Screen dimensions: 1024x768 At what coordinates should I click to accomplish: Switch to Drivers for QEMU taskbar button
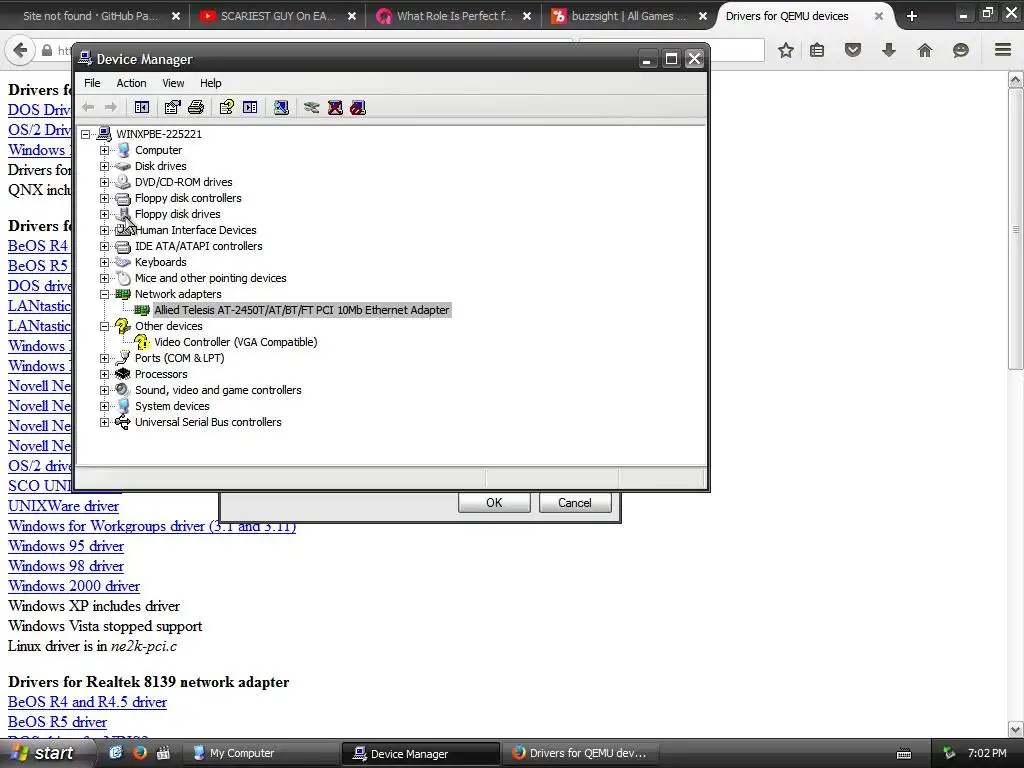point(579,753)
